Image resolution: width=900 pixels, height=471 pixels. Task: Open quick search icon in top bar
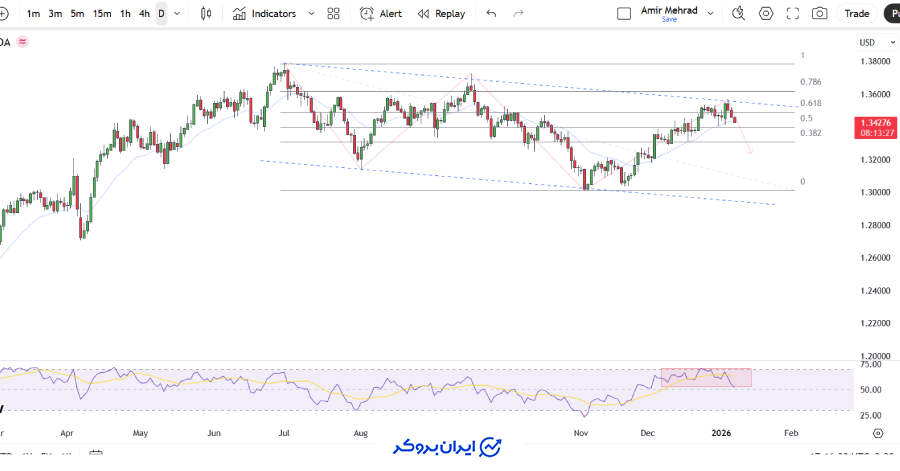[x=738, y=14]
